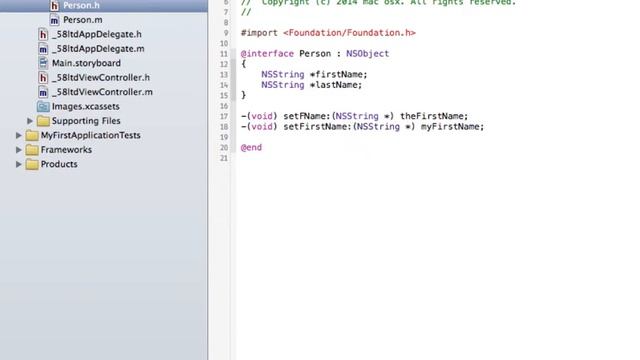
Task: Click the *lastName variable declaration
Action: (336, 85)
